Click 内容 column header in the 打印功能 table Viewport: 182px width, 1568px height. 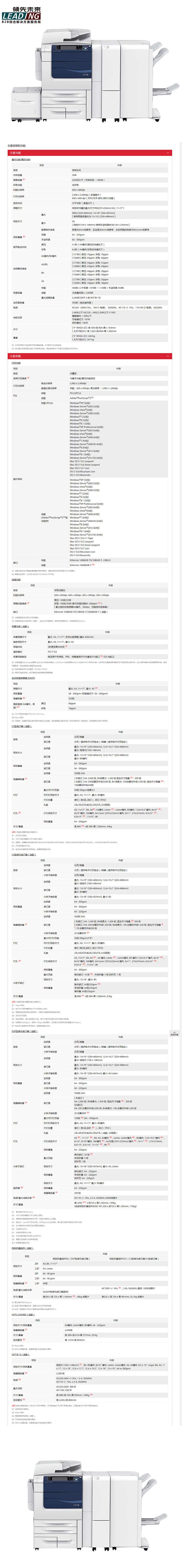click(x=119, y=368)
